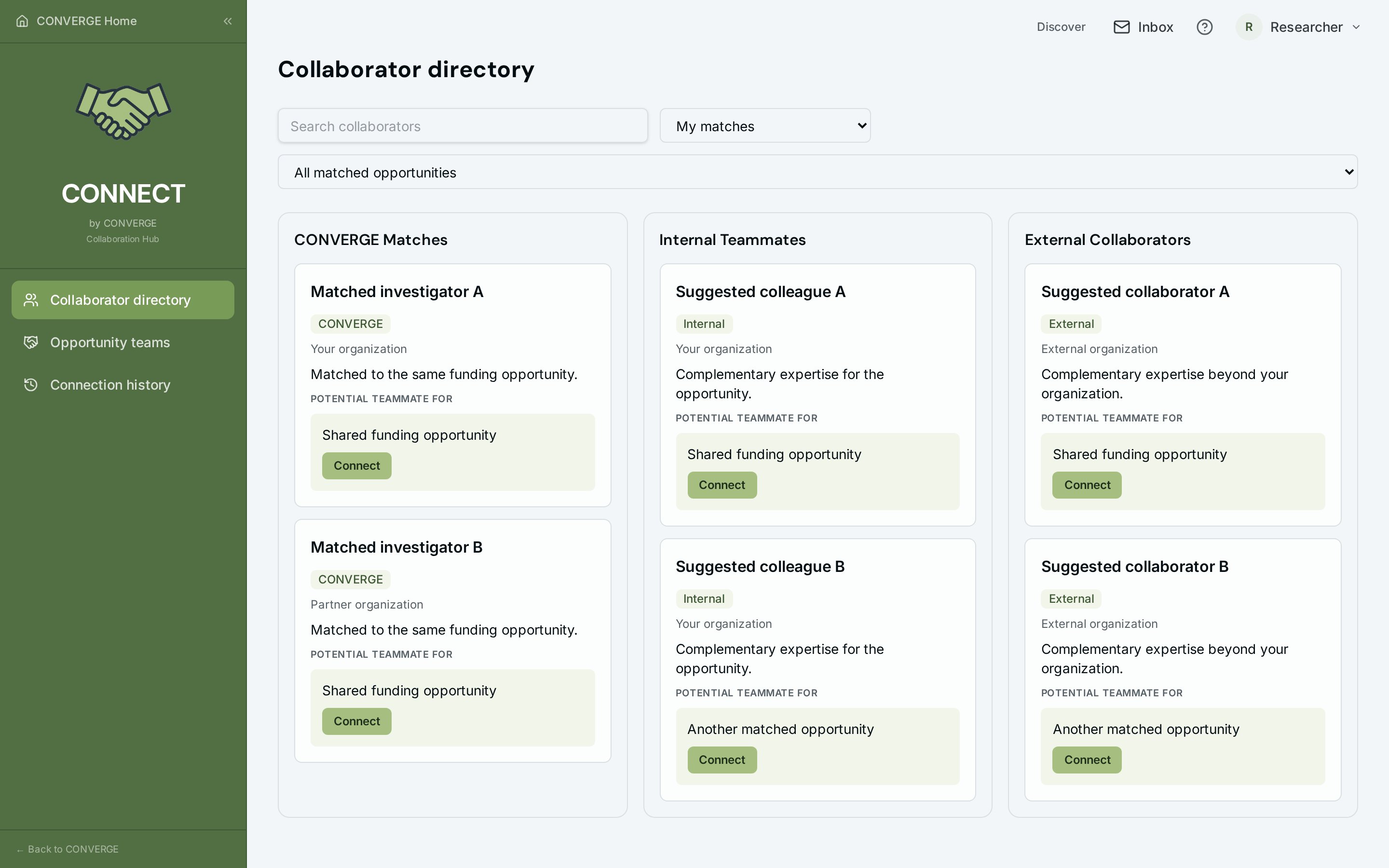Click the clock icon for Connection history
Image resolution: width=1389 pixels, height=868 pixels.
tap(31, 385)
